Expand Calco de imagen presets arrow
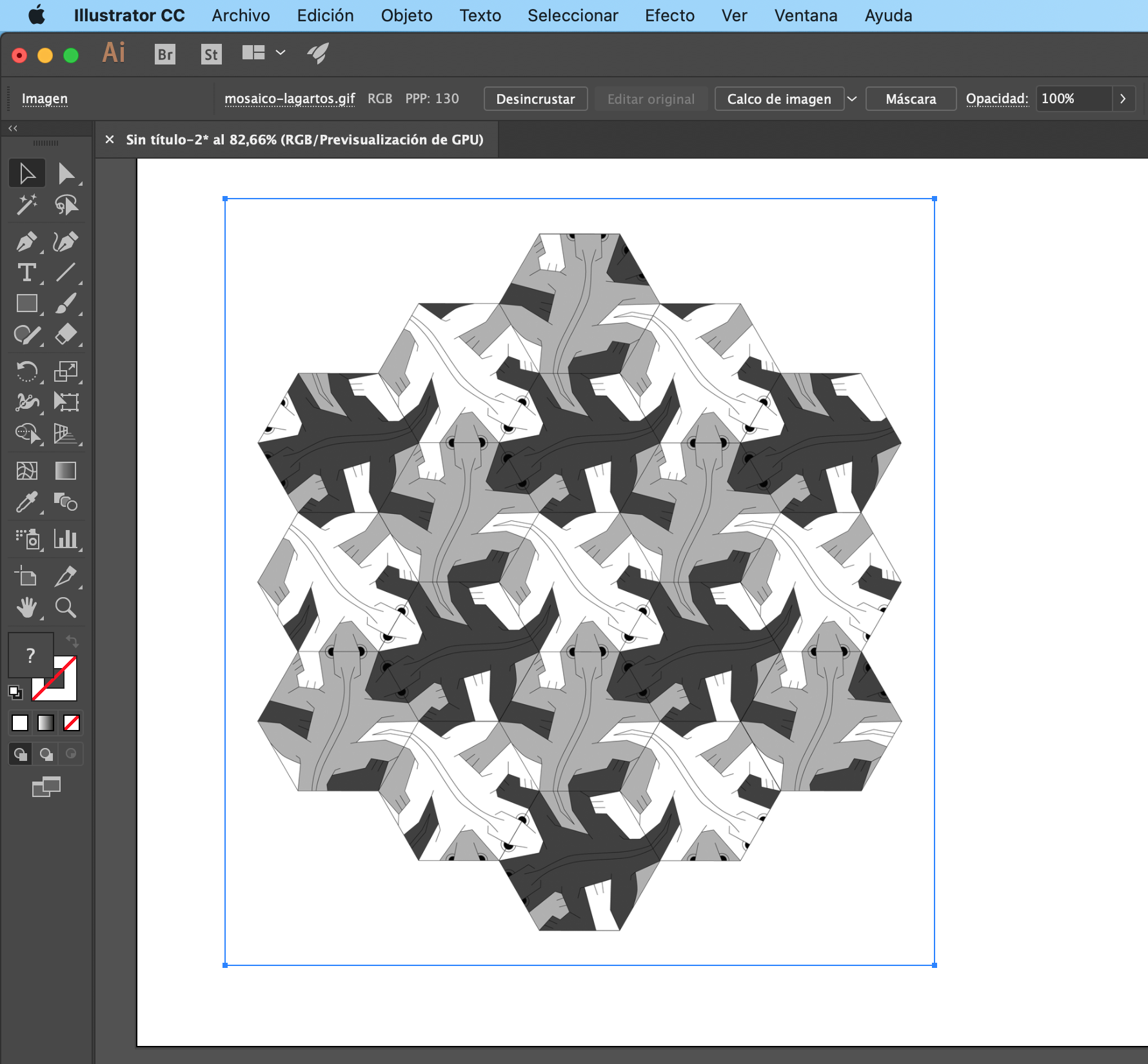Image resolution: width=1148 pixels, height=1064 pixels. pyautogui.click(x=852, y=99)
